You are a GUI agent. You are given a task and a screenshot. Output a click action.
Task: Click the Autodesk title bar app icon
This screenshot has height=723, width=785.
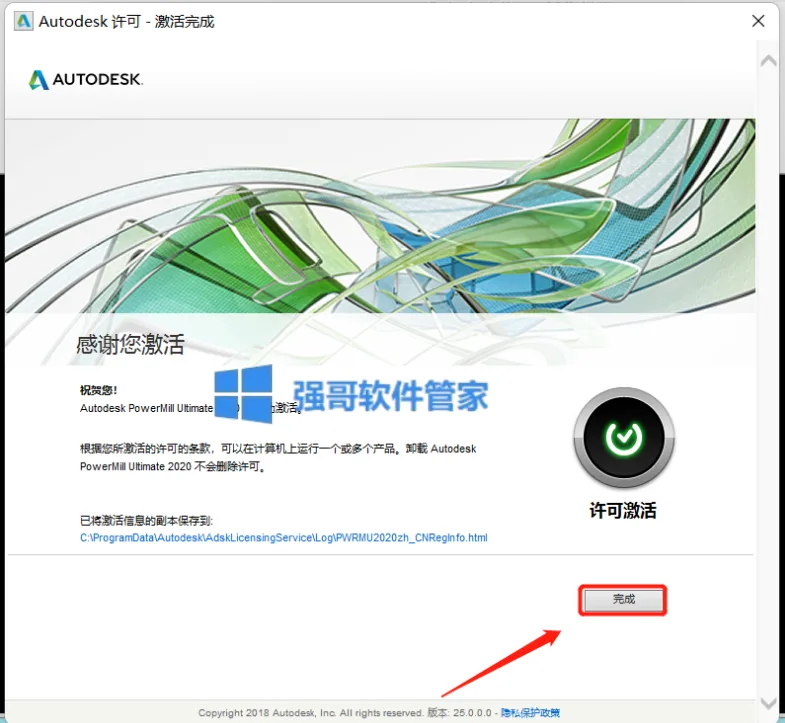tap(23, 21)
